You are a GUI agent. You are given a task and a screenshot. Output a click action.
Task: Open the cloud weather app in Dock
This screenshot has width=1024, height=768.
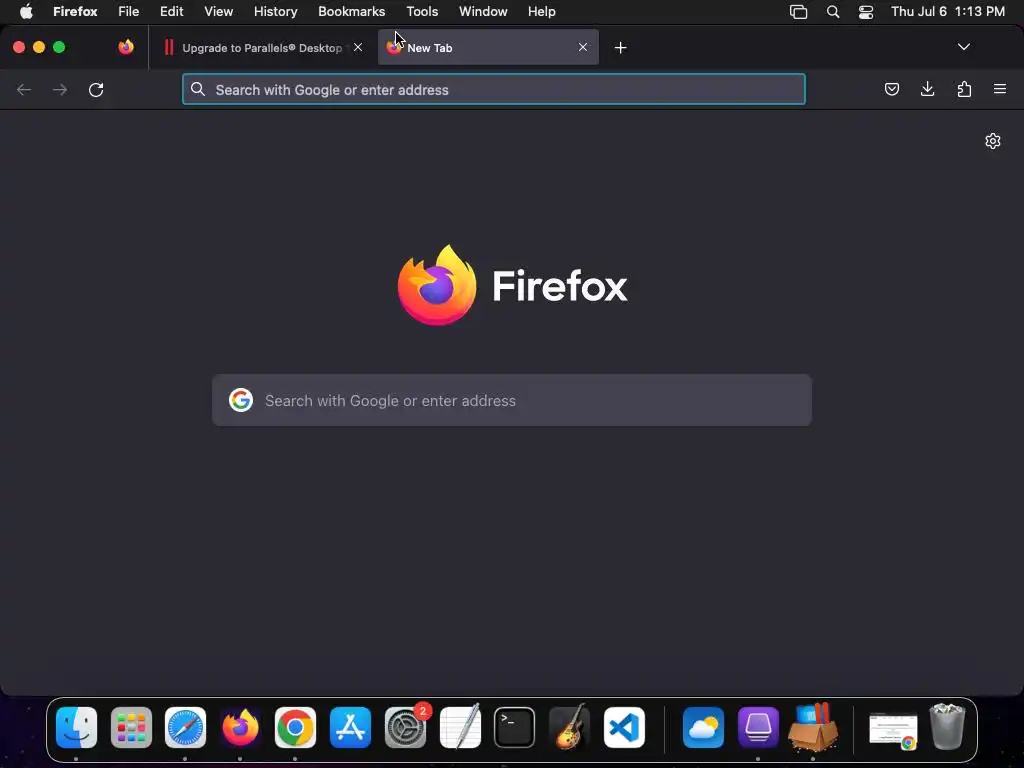[x=703, y=728]
